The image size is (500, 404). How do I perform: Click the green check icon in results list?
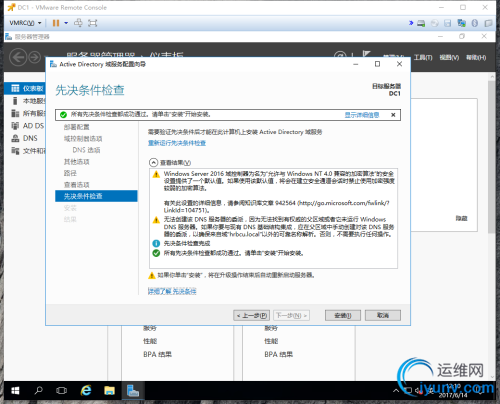coord(156,253)
